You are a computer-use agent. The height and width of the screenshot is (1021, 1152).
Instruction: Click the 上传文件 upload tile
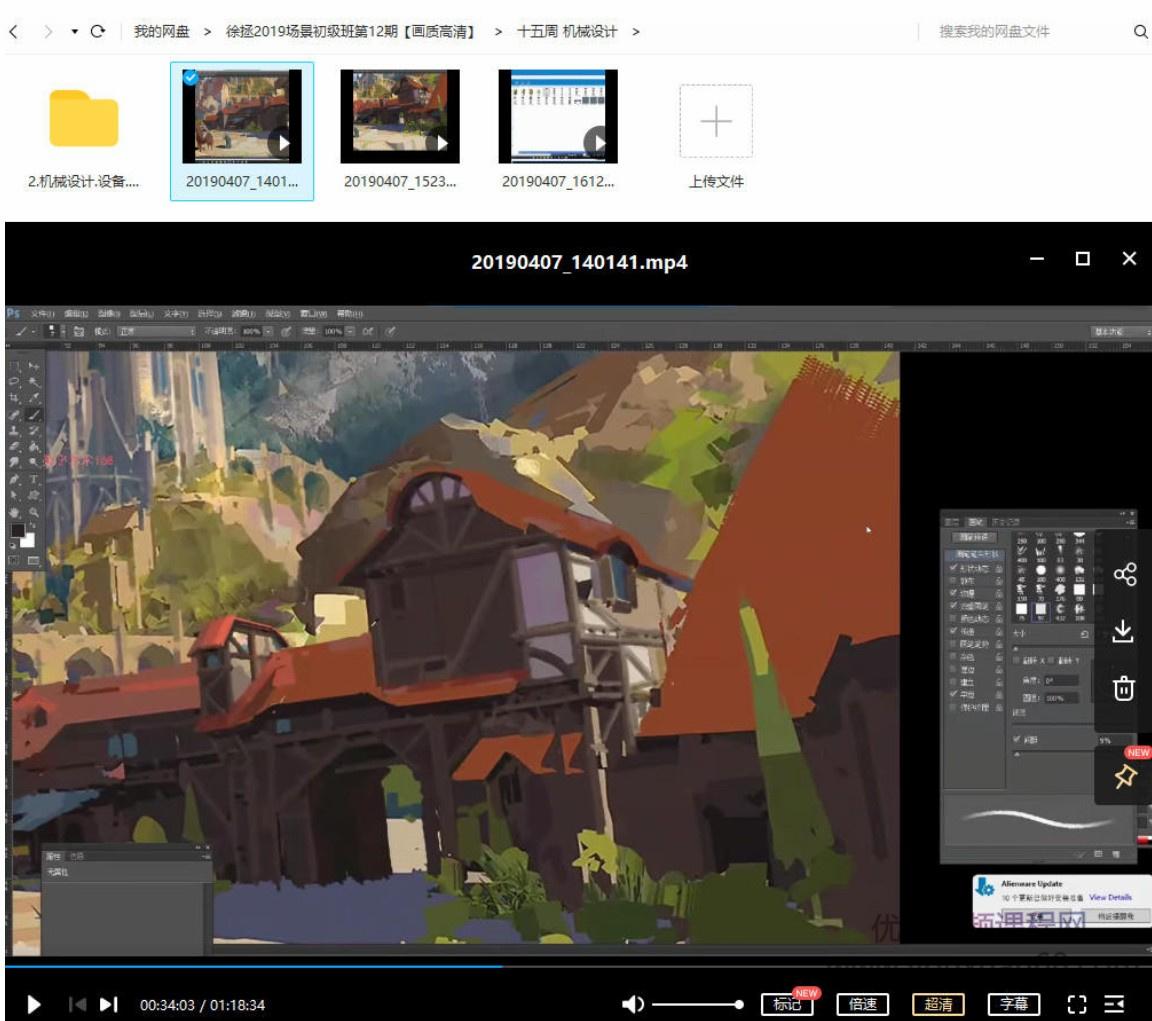pos(716,132)
